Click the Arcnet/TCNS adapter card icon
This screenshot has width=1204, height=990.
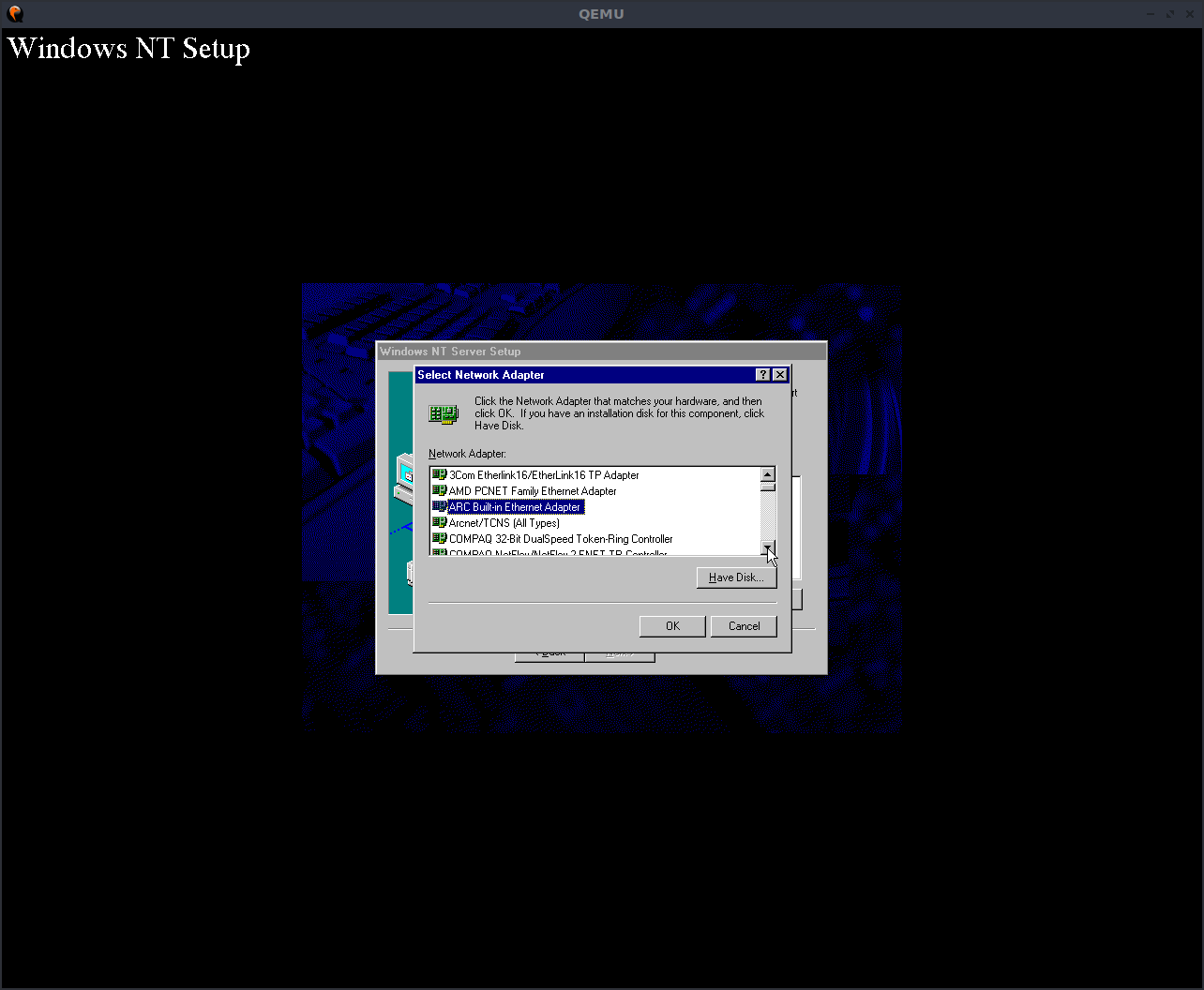coord(439,523)
